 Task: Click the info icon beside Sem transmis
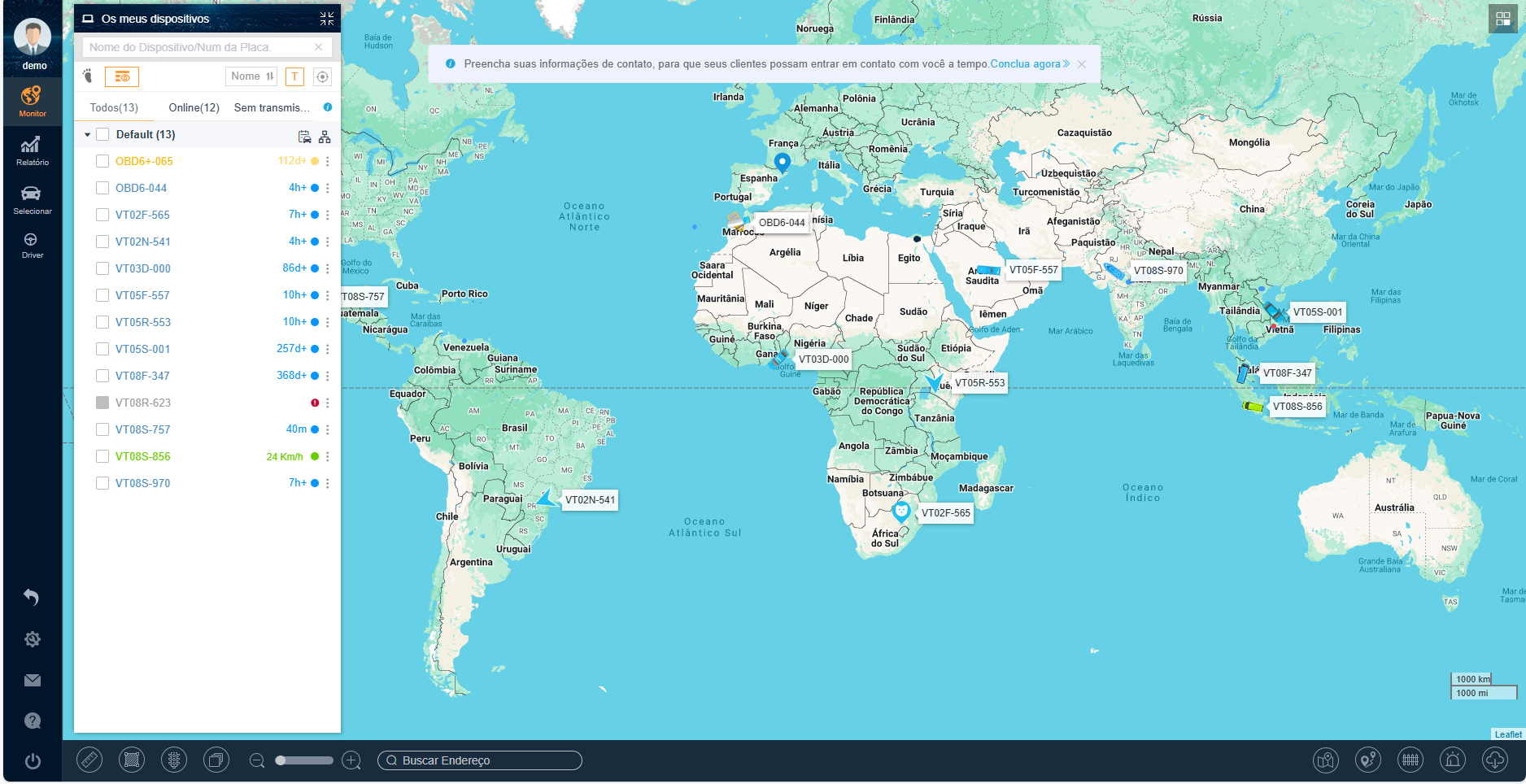328,107
